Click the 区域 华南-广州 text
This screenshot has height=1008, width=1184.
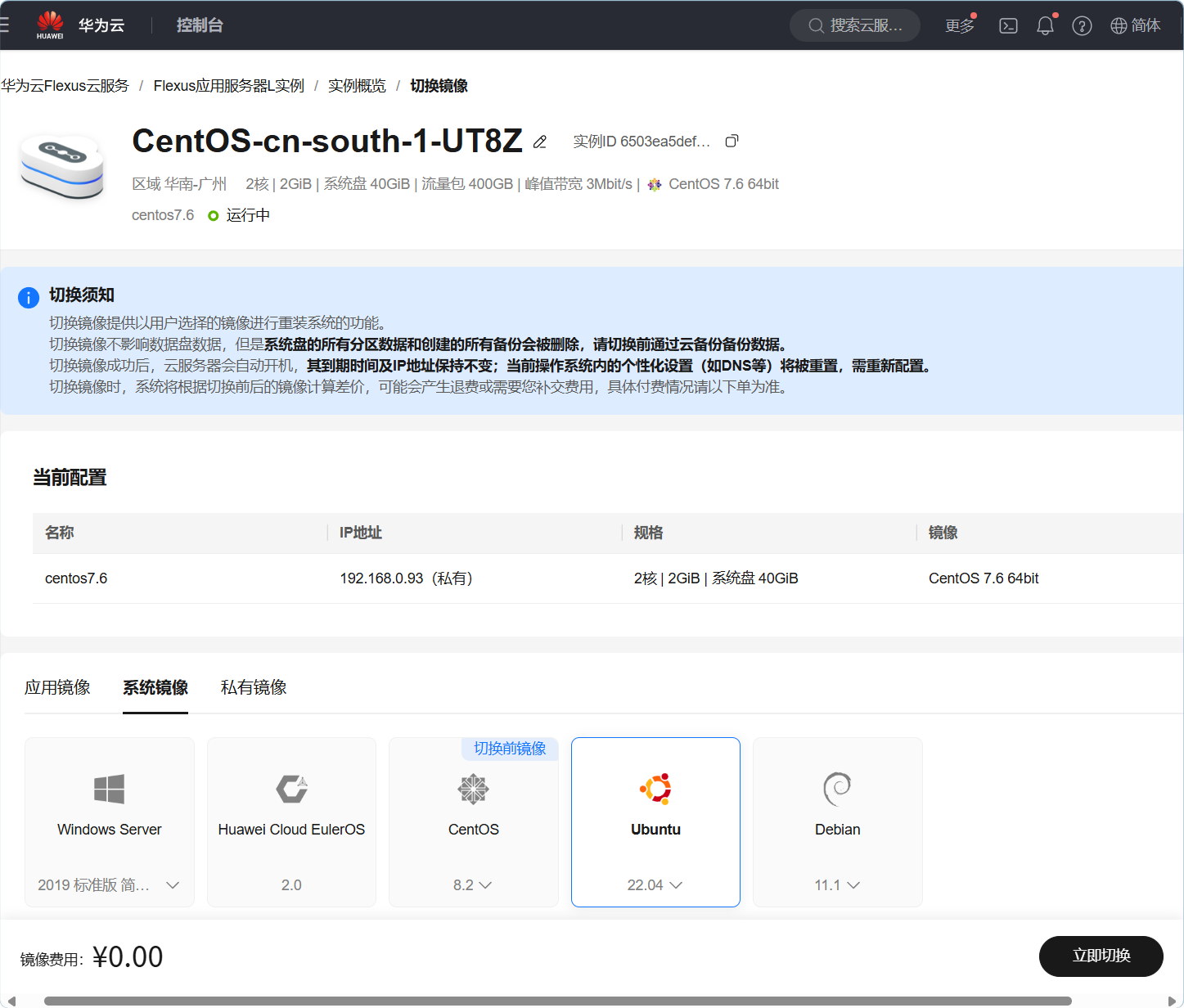coord(179,184)
